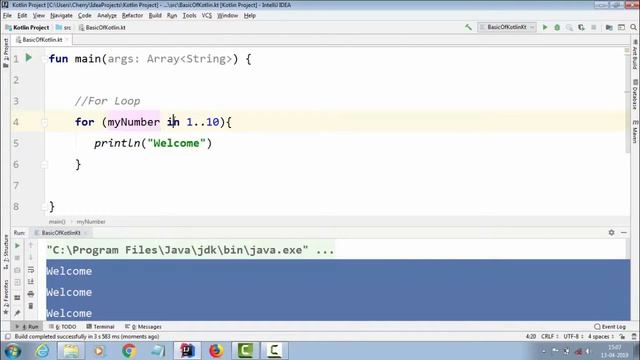This screenshot has width=640, height=360.
Task: Open the Event Log
Action: click(610, 327)
